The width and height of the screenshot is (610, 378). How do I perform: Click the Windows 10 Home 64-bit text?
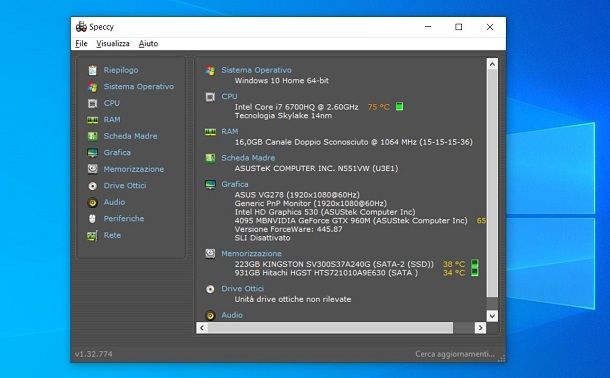pyautogui.click(x=282, y=80)
